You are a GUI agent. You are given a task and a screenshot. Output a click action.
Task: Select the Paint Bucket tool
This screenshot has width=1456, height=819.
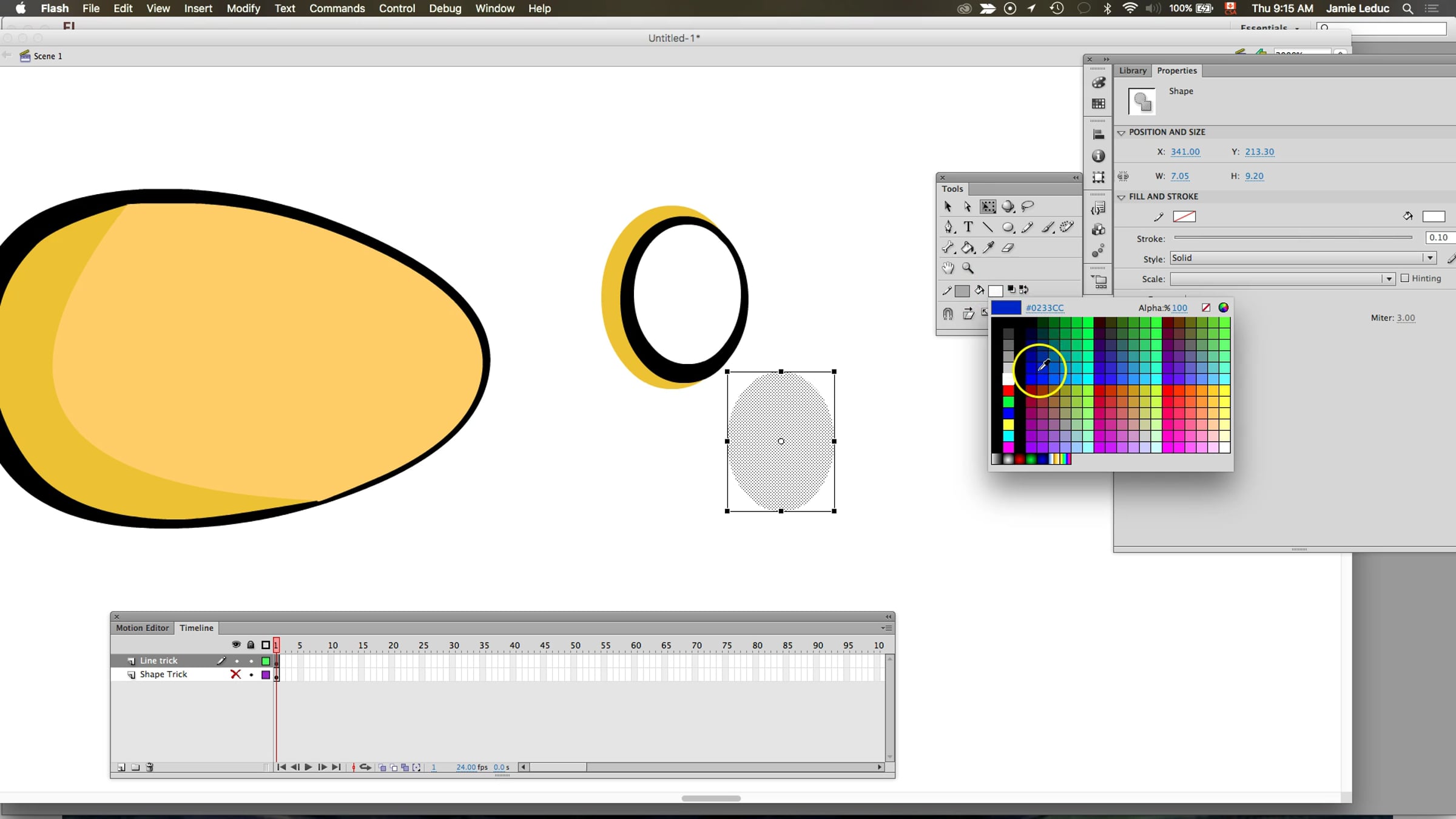tap(968, 248)
